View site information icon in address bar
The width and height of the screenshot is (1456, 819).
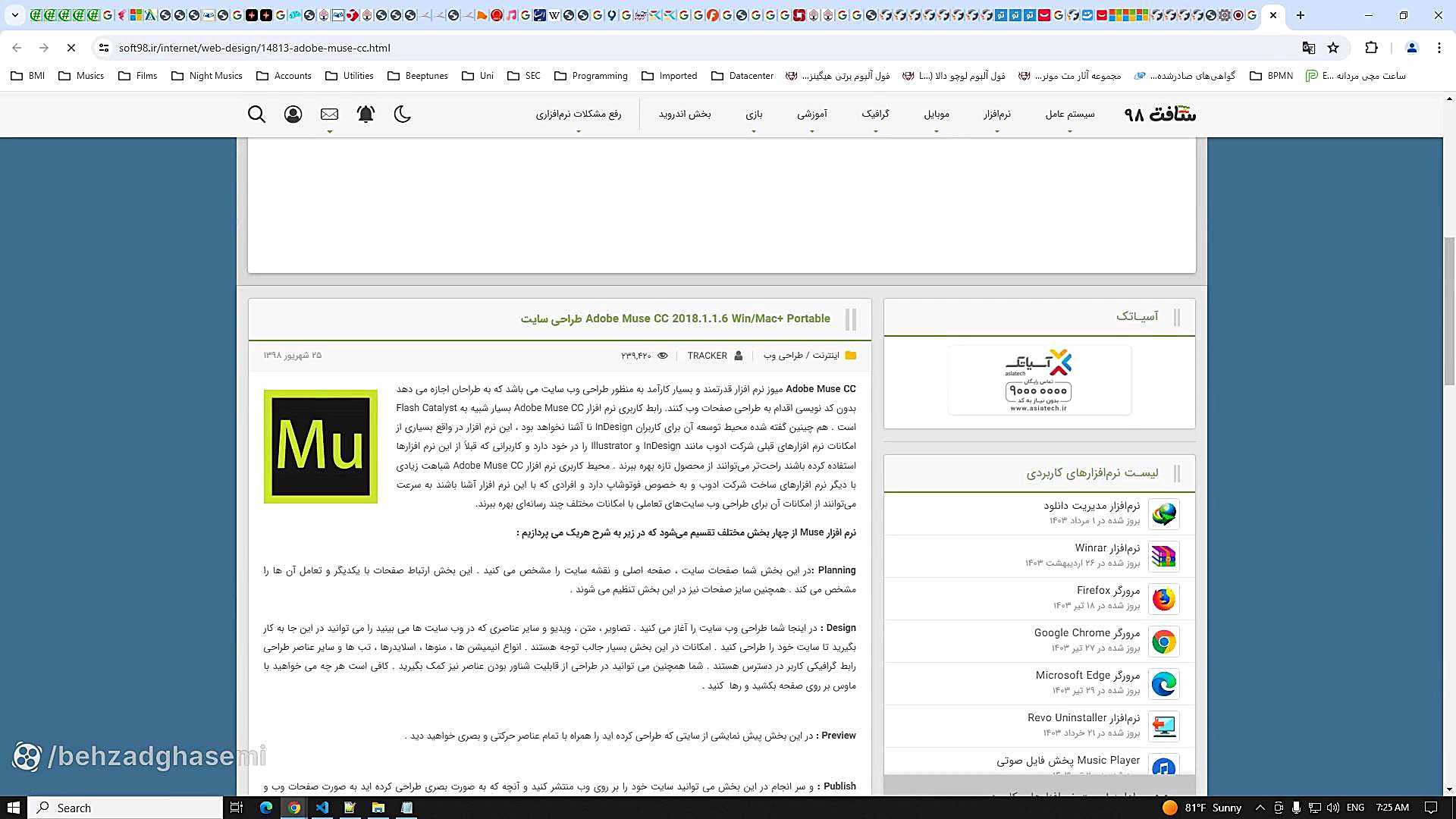point(104,48)
